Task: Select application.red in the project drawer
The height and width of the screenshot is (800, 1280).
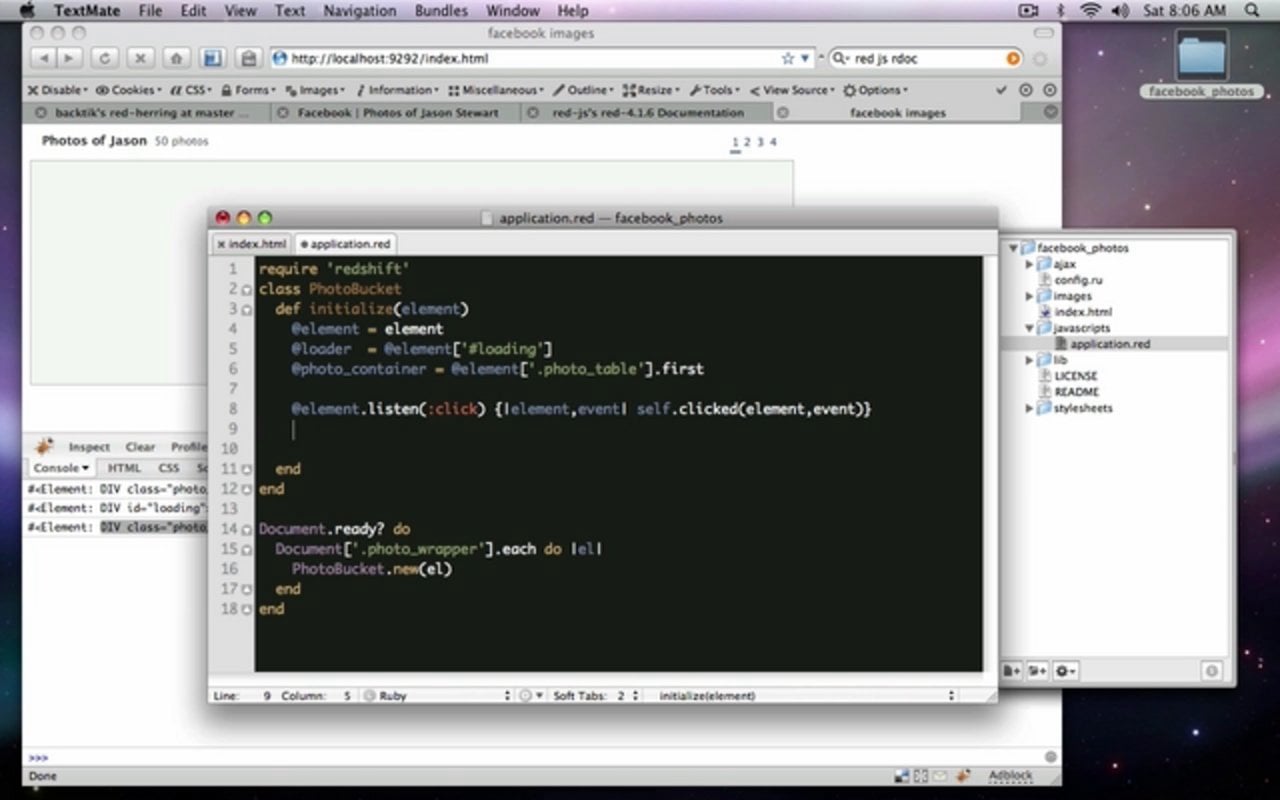Action: [x=1110, y=344]
